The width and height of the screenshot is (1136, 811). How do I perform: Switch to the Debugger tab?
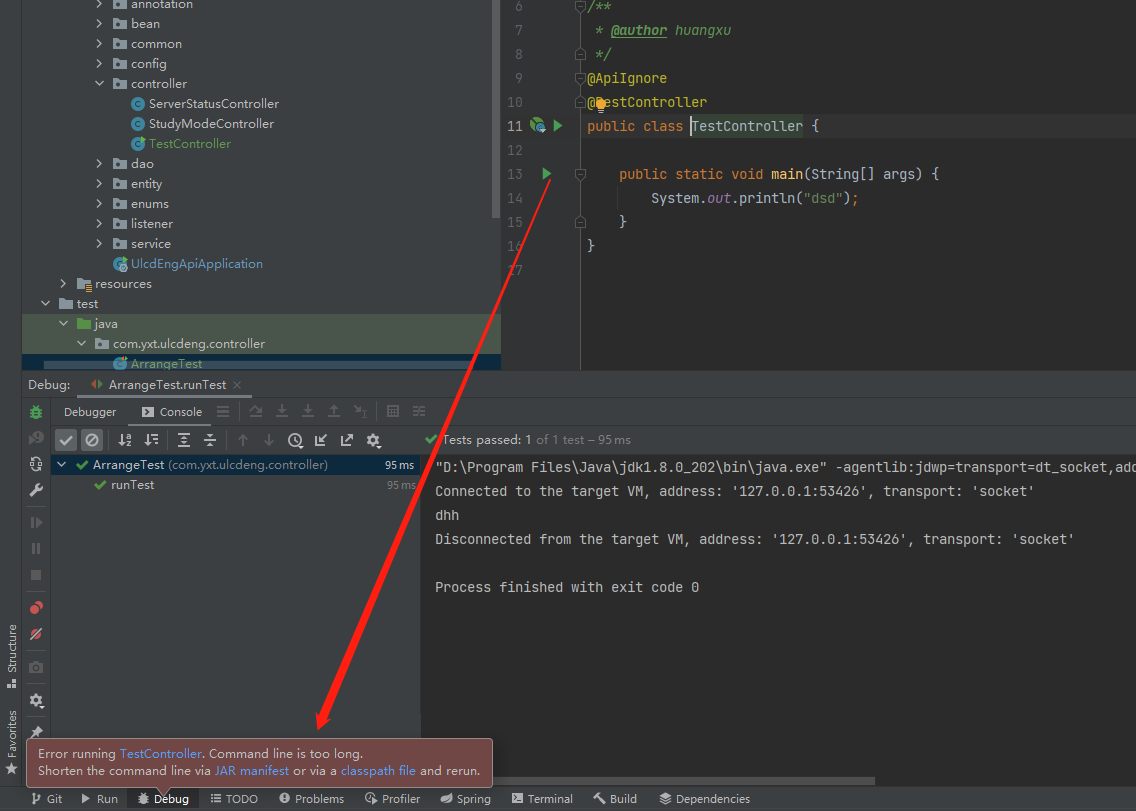click(90, 412)
